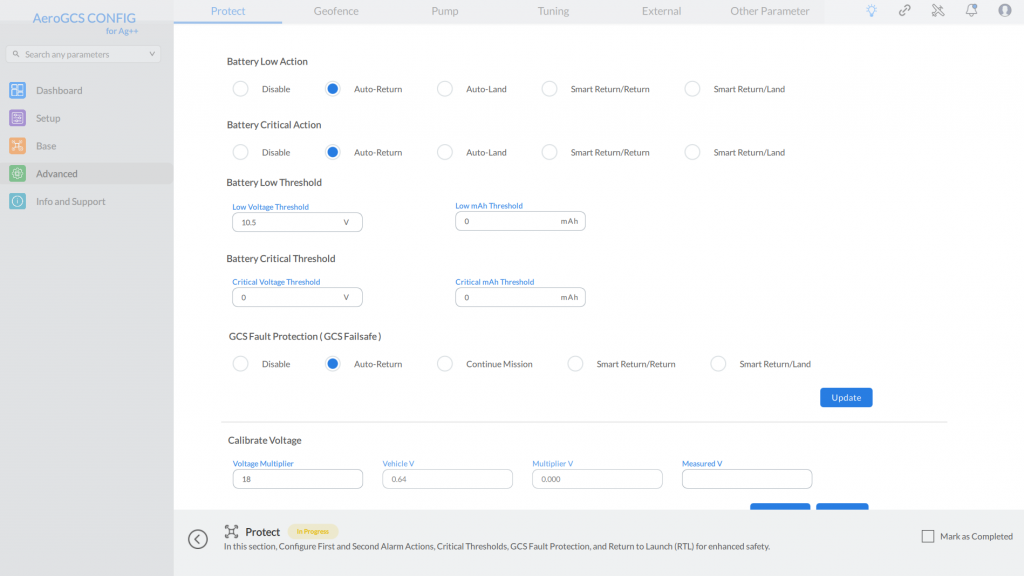The height and width of the screenshot is (576, 1024).
Task: Check the Mark as Completed checkbox
Action: 928,536
